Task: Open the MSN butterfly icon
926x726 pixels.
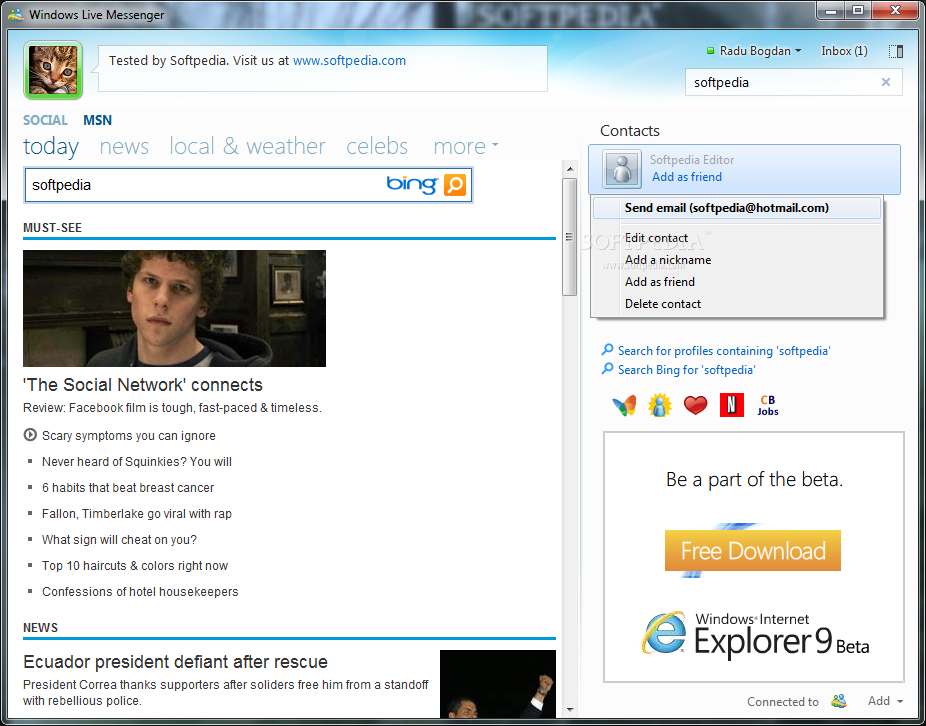Action: click(x=624, y=405)
